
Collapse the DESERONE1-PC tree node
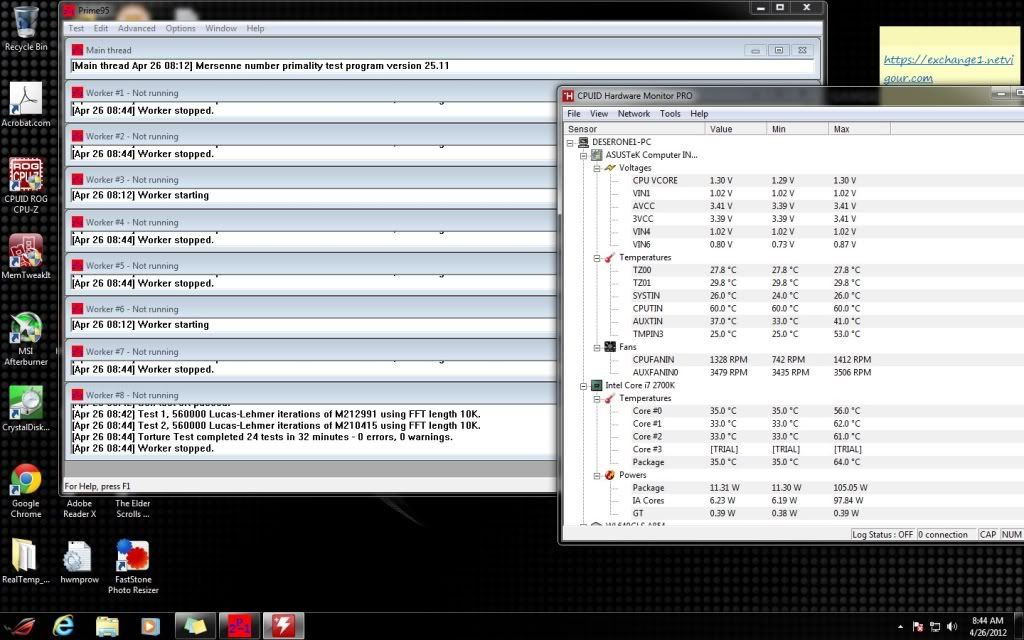[570, 142]
